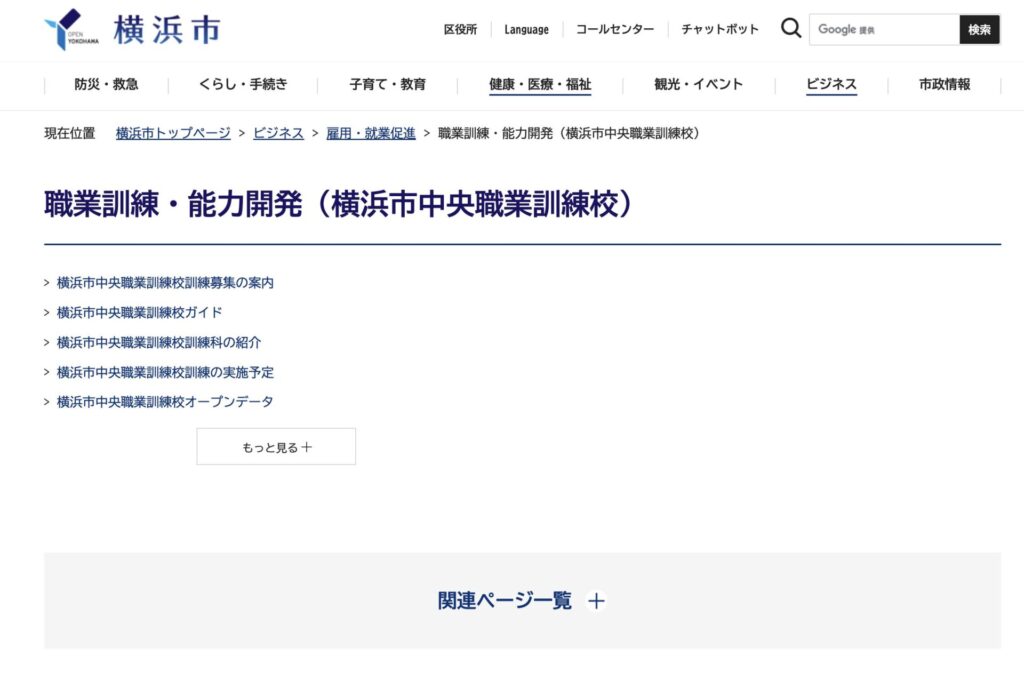Expand more items with もっと見る
The height and width of the screenshot is (689, 1024).
[276, 446]
